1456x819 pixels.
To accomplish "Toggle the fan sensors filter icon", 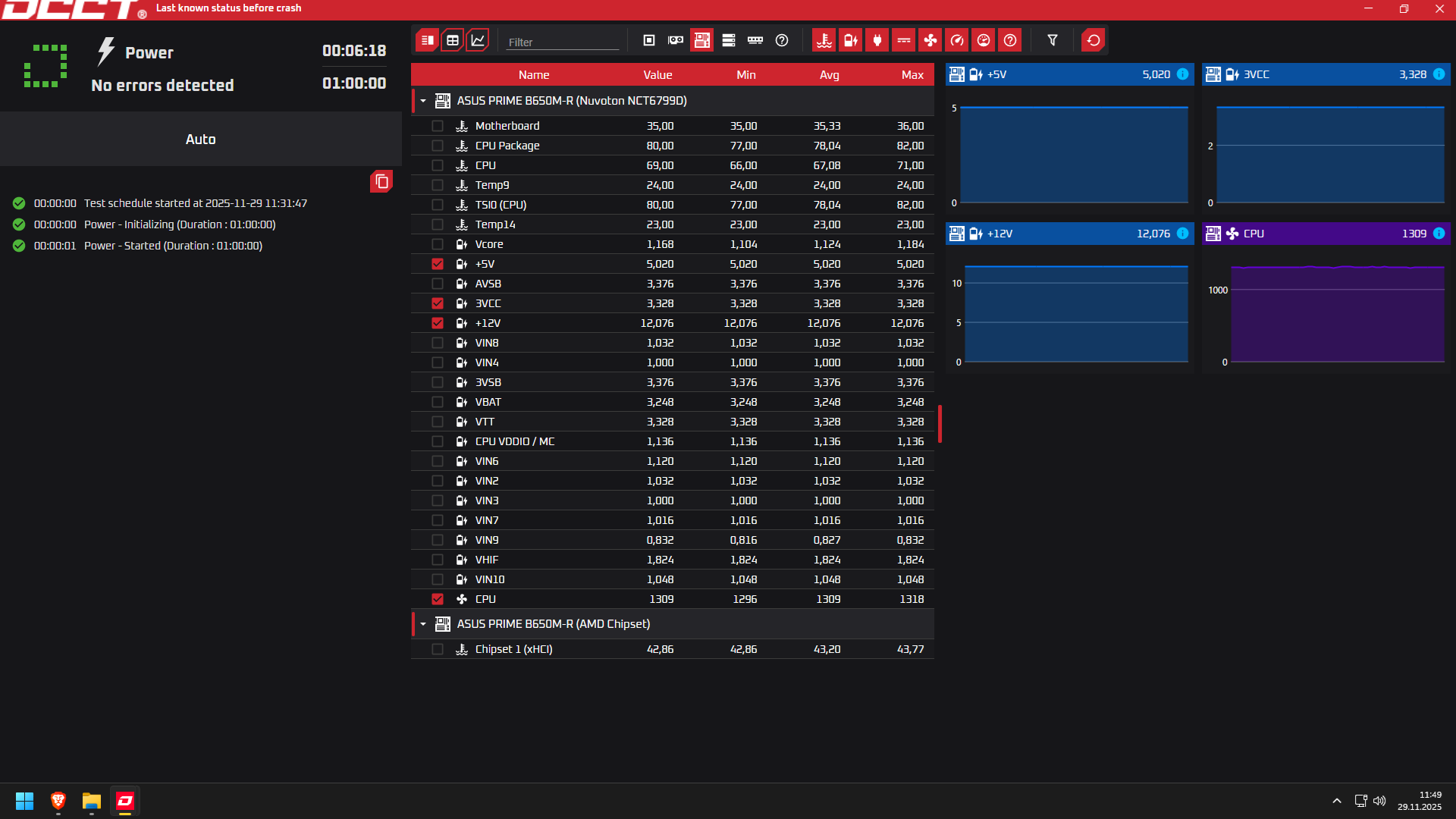I will (930, 40).
